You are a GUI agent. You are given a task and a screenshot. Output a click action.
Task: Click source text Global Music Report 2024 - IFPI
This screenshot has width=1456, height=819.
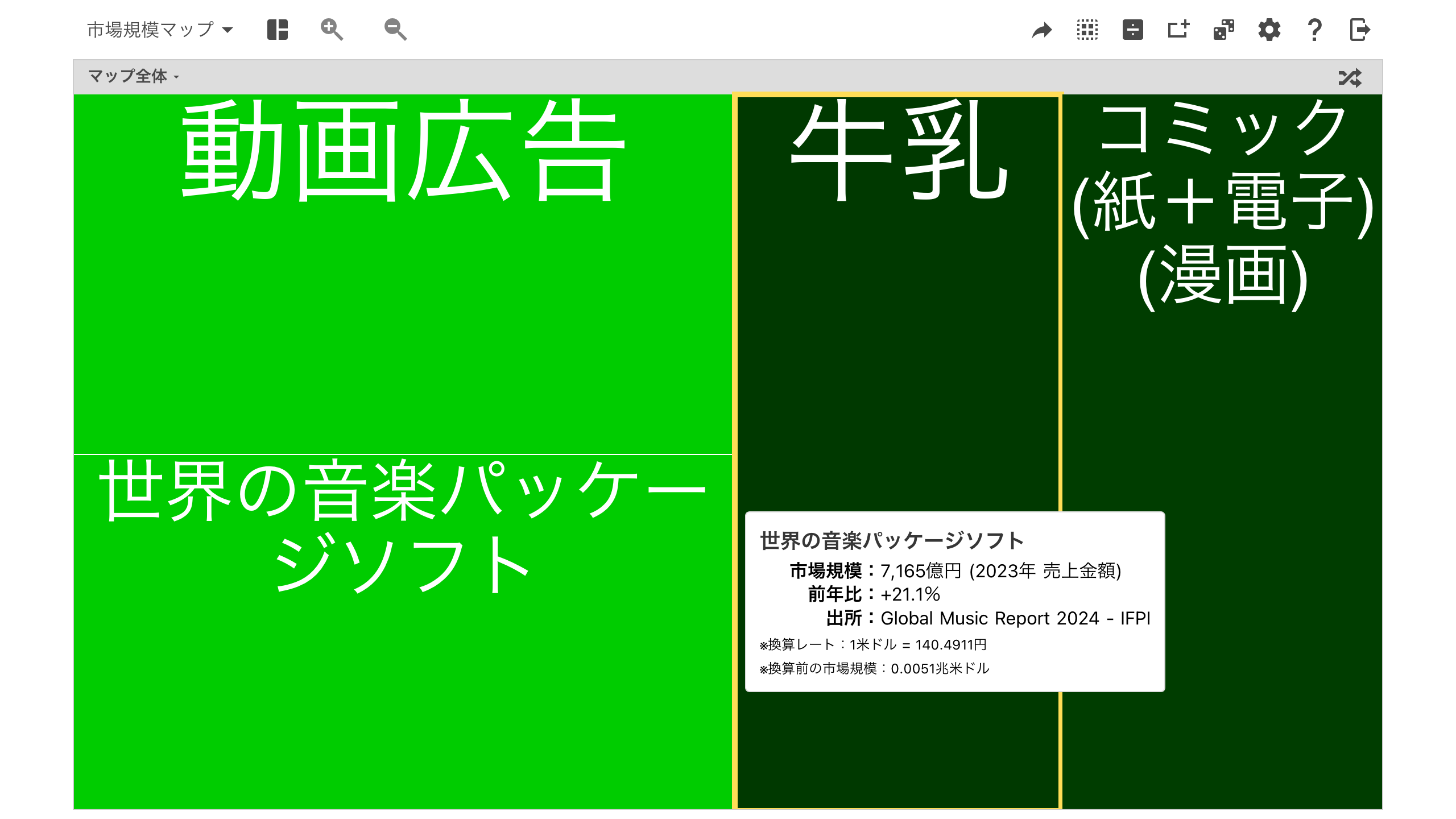pyautogui.click(x=1015, y=618)
